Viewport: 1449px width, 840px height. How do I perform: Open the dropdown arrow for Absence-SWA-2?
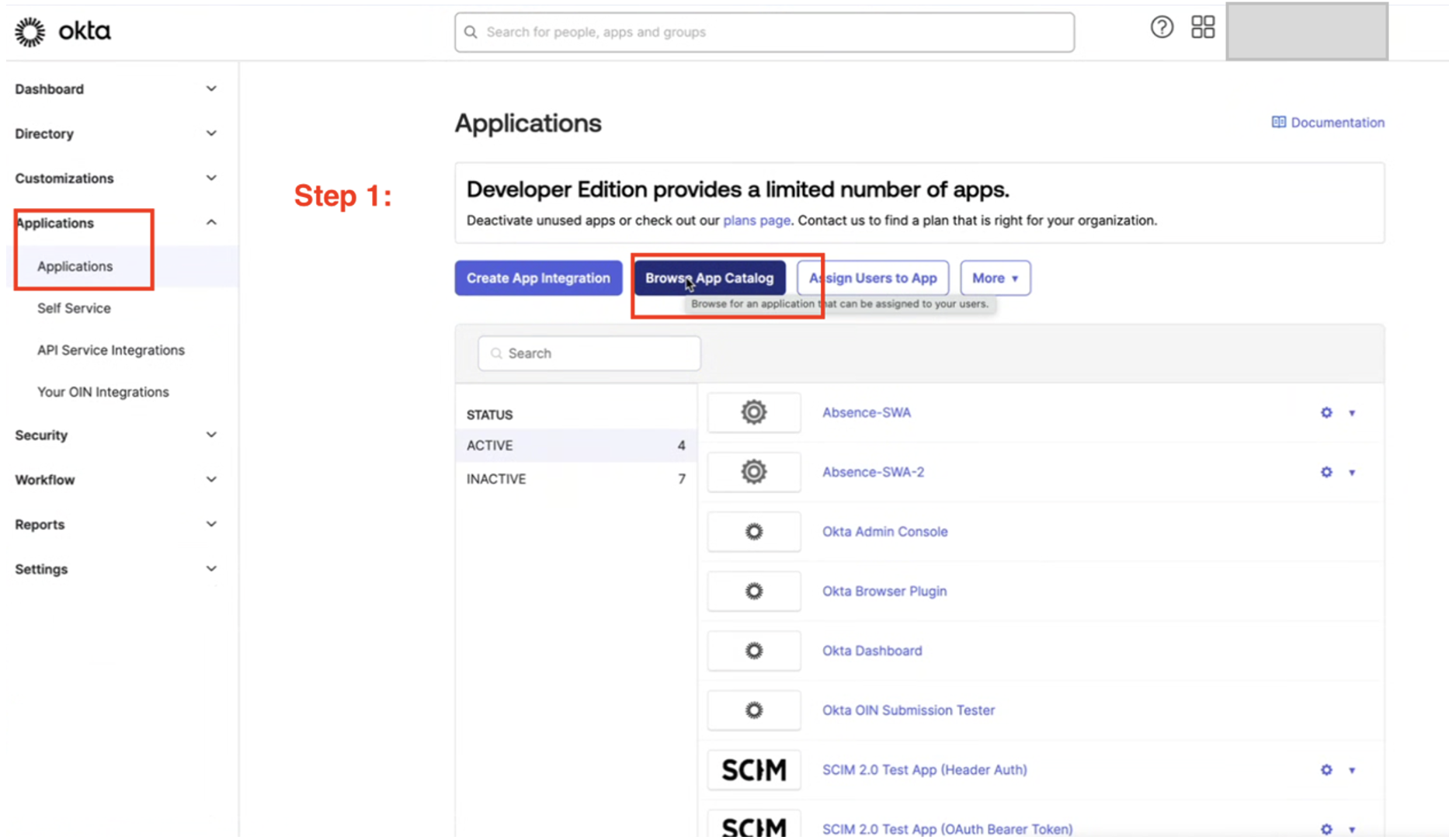[1352, 473]
